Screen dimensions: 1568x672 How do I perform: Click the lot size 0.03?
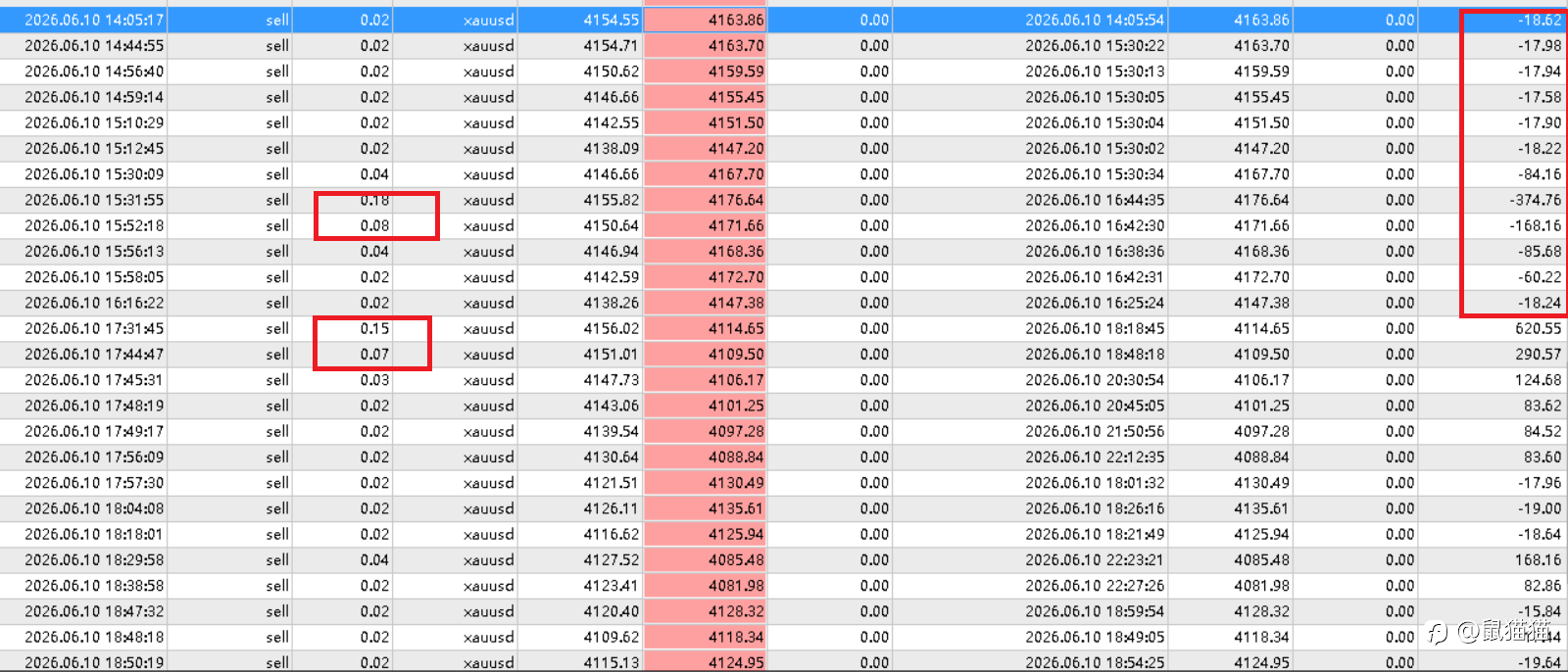click(x=374, y=380)
